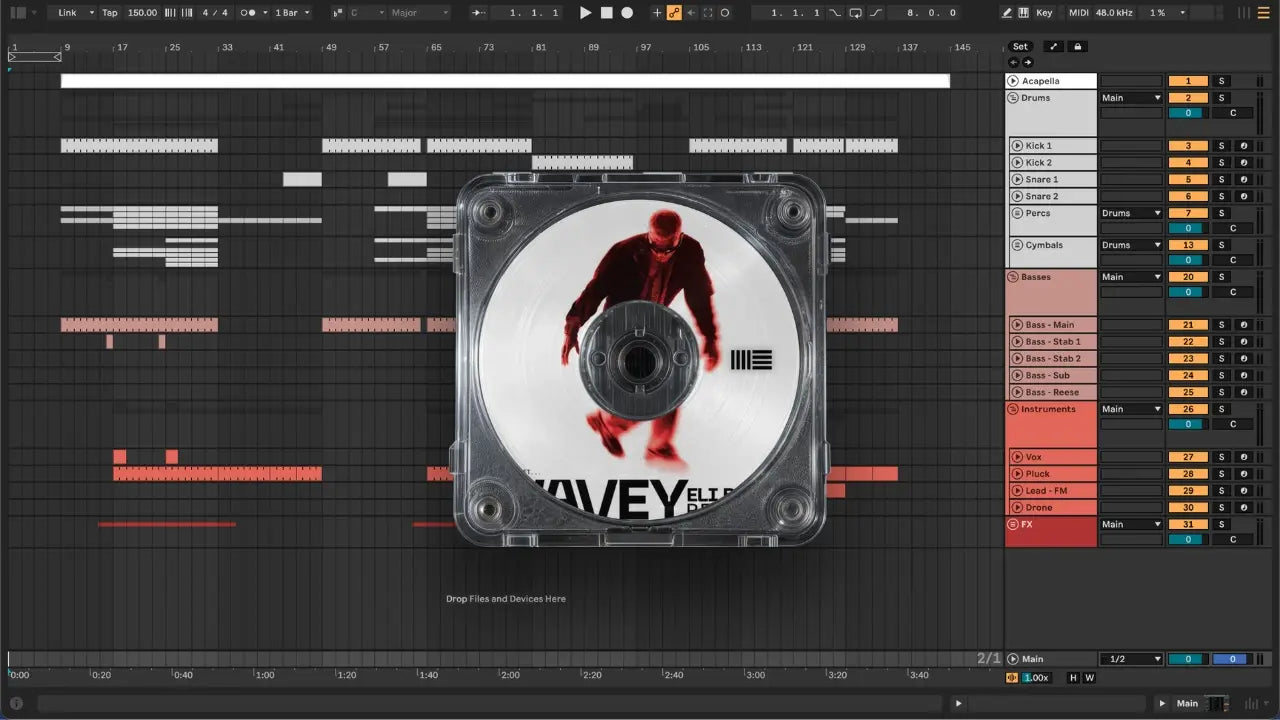The image size is (1280, 720).
Task: Activate Draw Mode pencil icon
Action: tap(1007, 13)
